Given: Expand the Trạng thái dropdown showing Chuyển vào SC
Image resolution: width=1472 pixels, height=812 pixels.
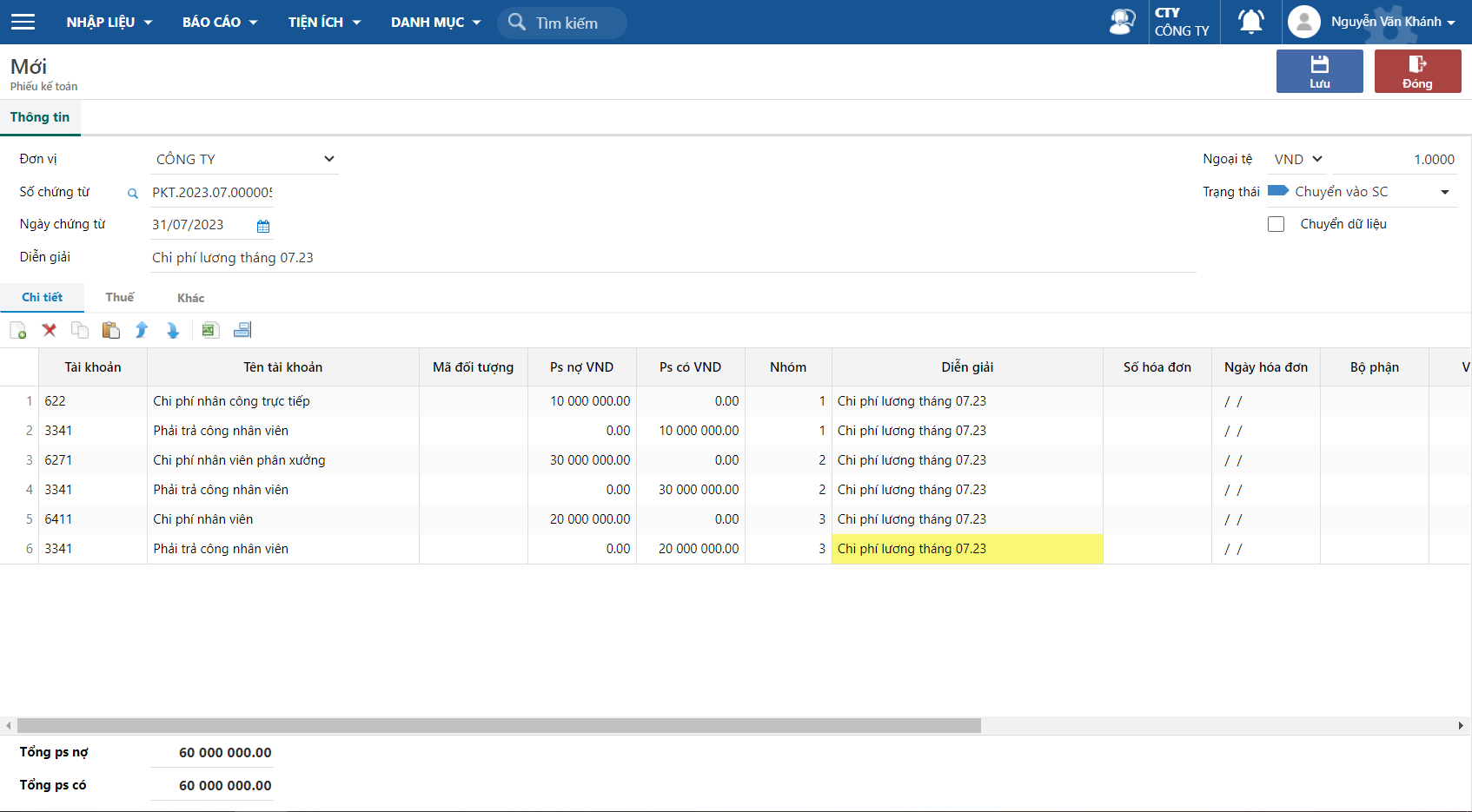Looking at the screenshot, I should pyautogui.click(x=1444, y=192).
